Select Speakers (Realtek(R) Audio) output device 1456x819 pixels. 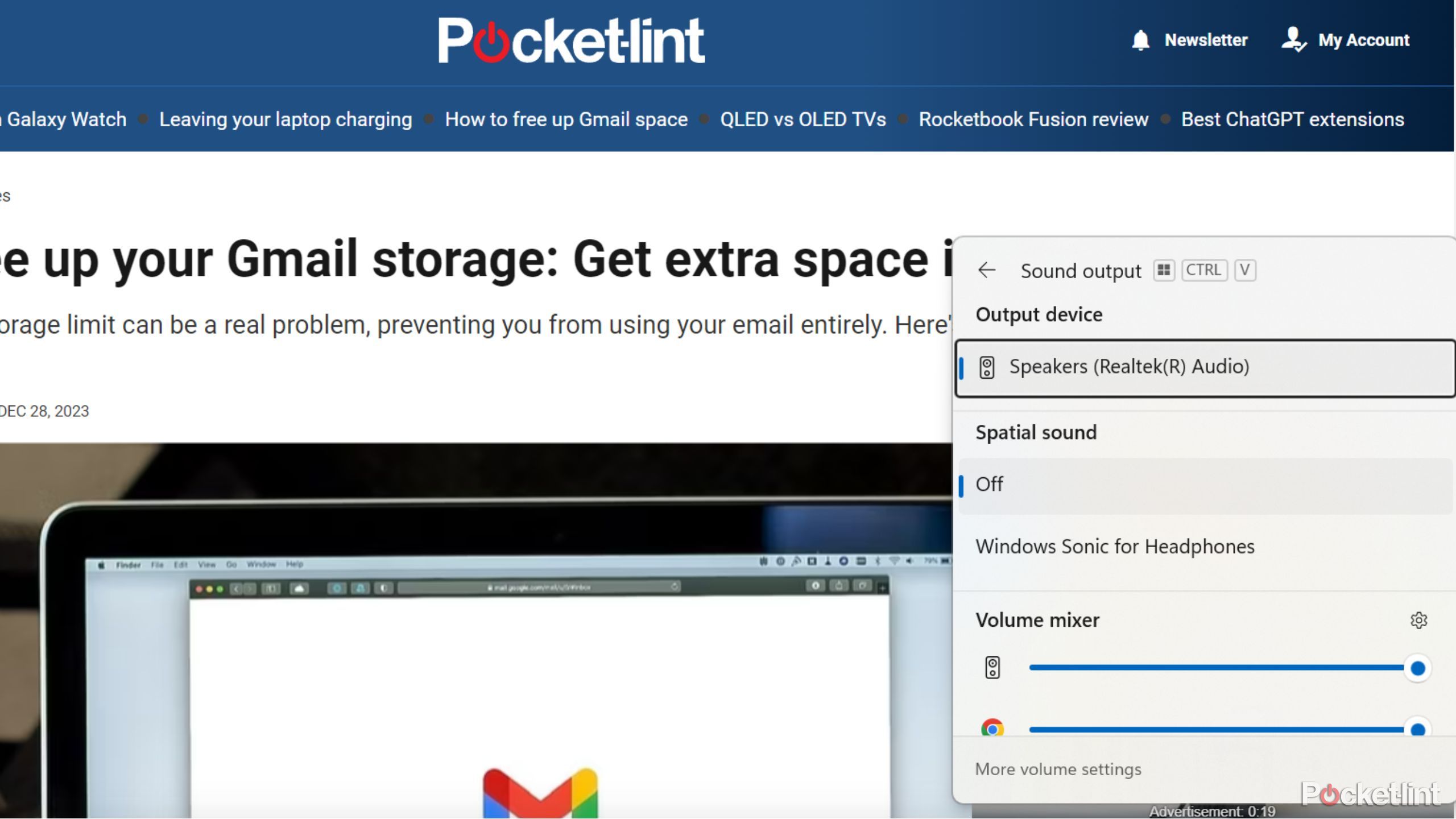(1205, 368)
